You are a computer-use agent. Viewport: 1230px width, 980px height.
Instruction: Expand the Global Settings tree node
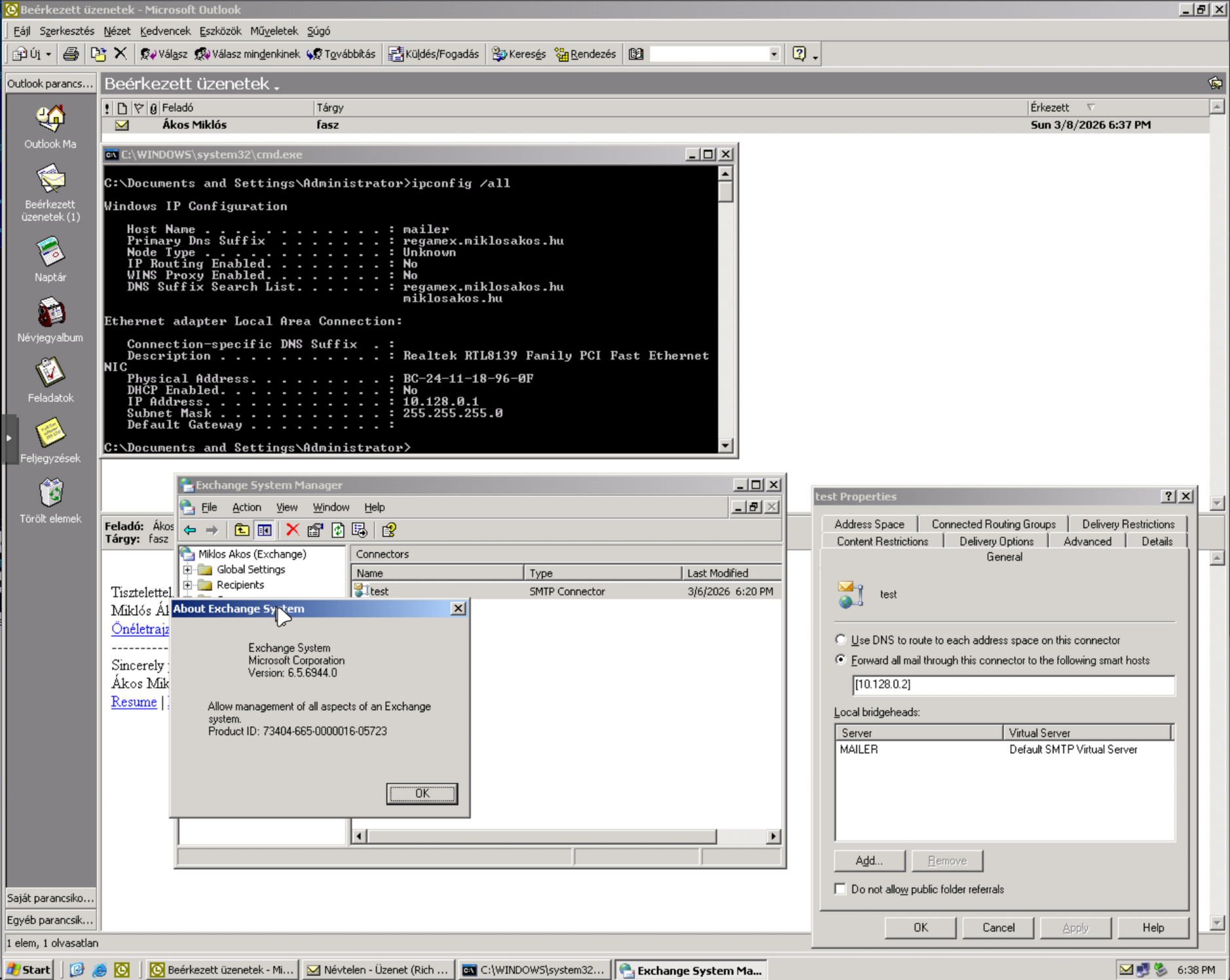(188, 570)
